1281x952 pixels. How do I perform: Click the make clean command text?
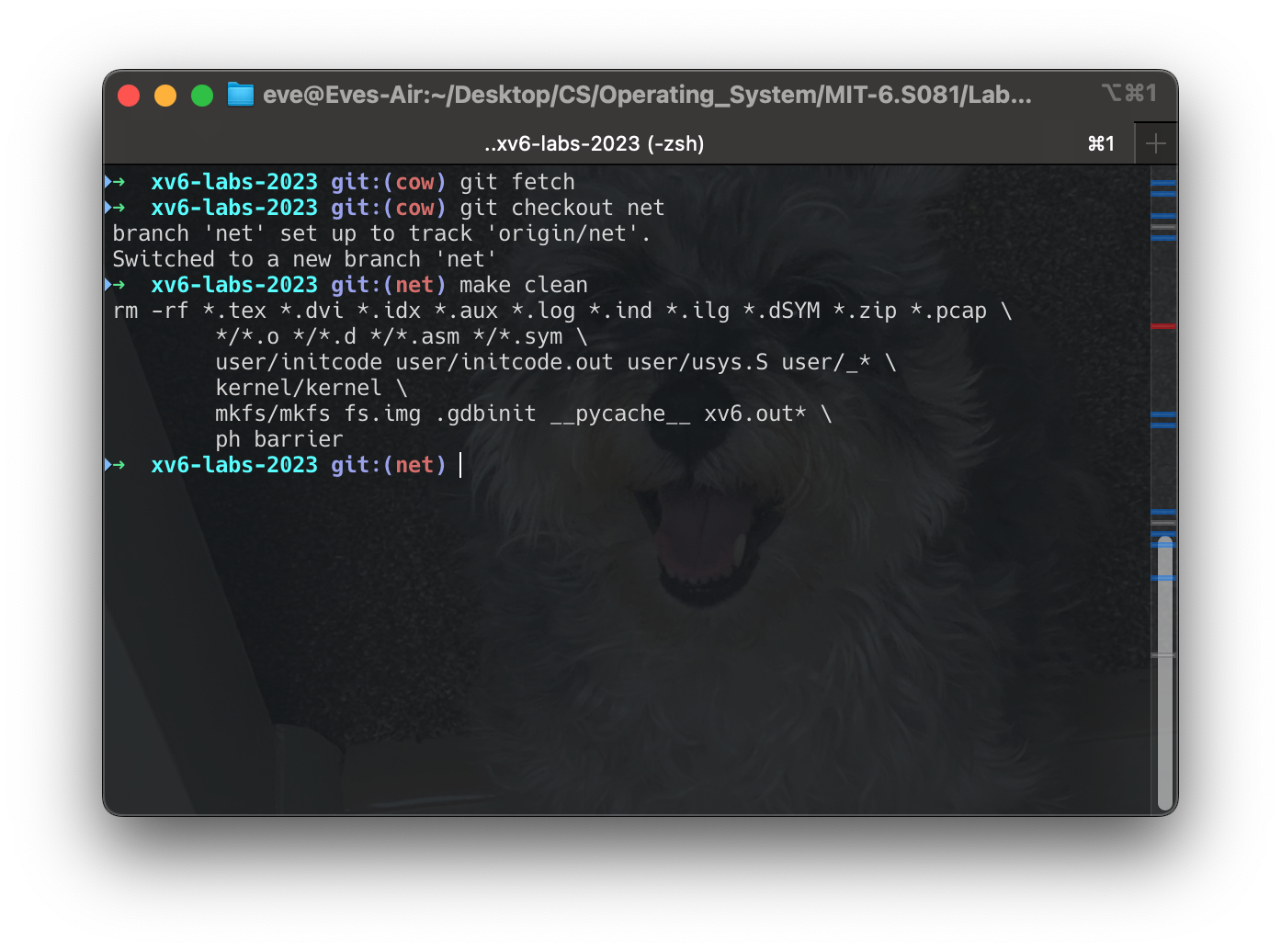(522, 285)
